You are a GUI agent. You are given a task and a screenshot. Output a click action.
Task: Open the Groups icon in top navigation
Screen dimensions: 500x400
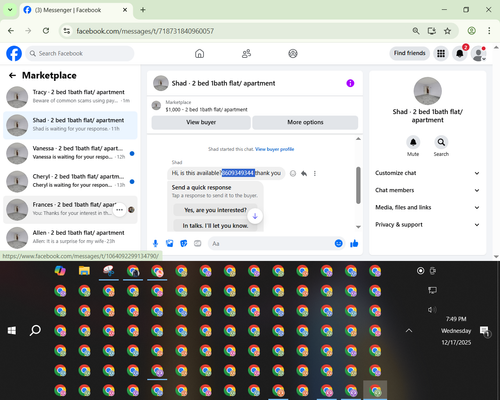point(293,53)
